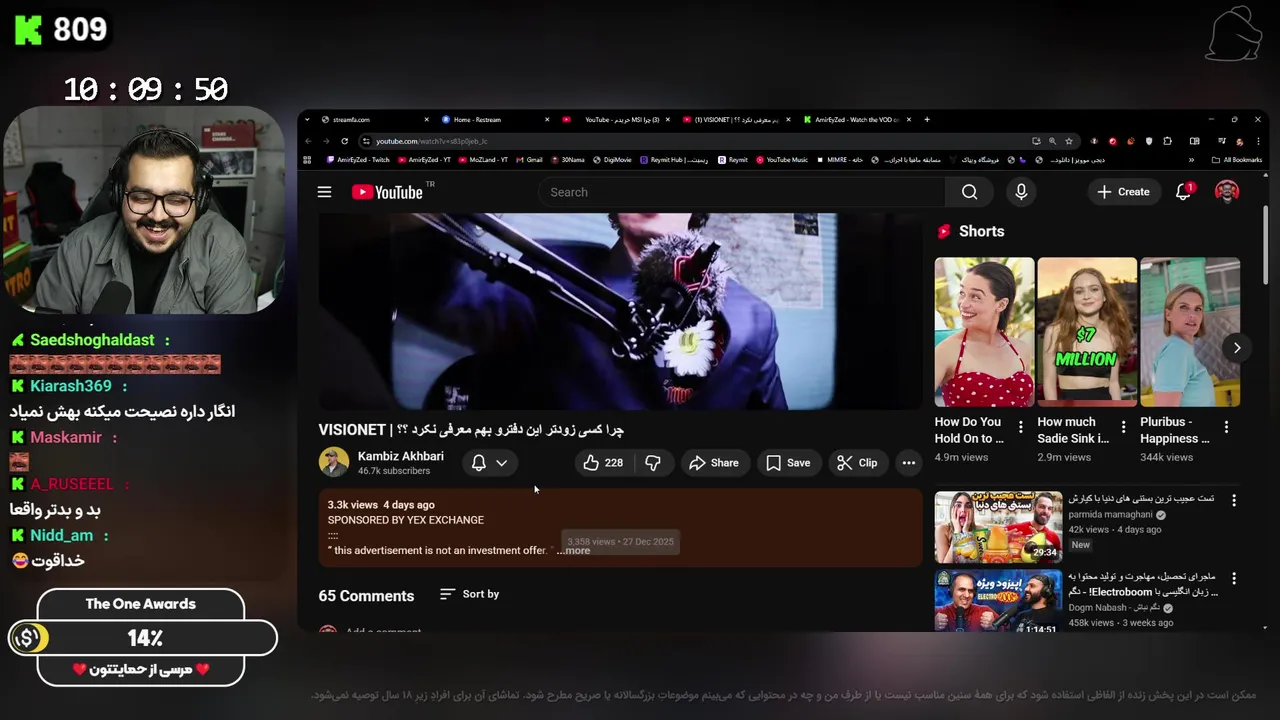Screen dimensions: 1280x720
Task: Open the 'How much Sadie Sink' Short
Action: coord(1087,332)
